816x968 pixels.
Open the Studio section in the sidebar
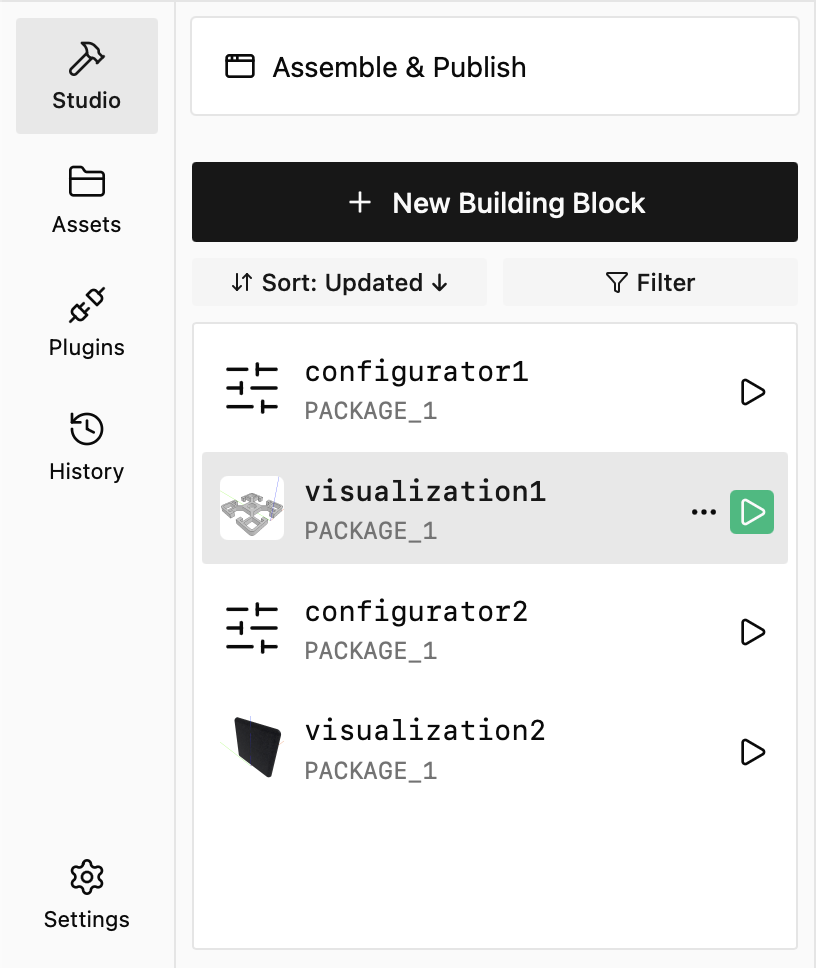click(x=86, y=76)
